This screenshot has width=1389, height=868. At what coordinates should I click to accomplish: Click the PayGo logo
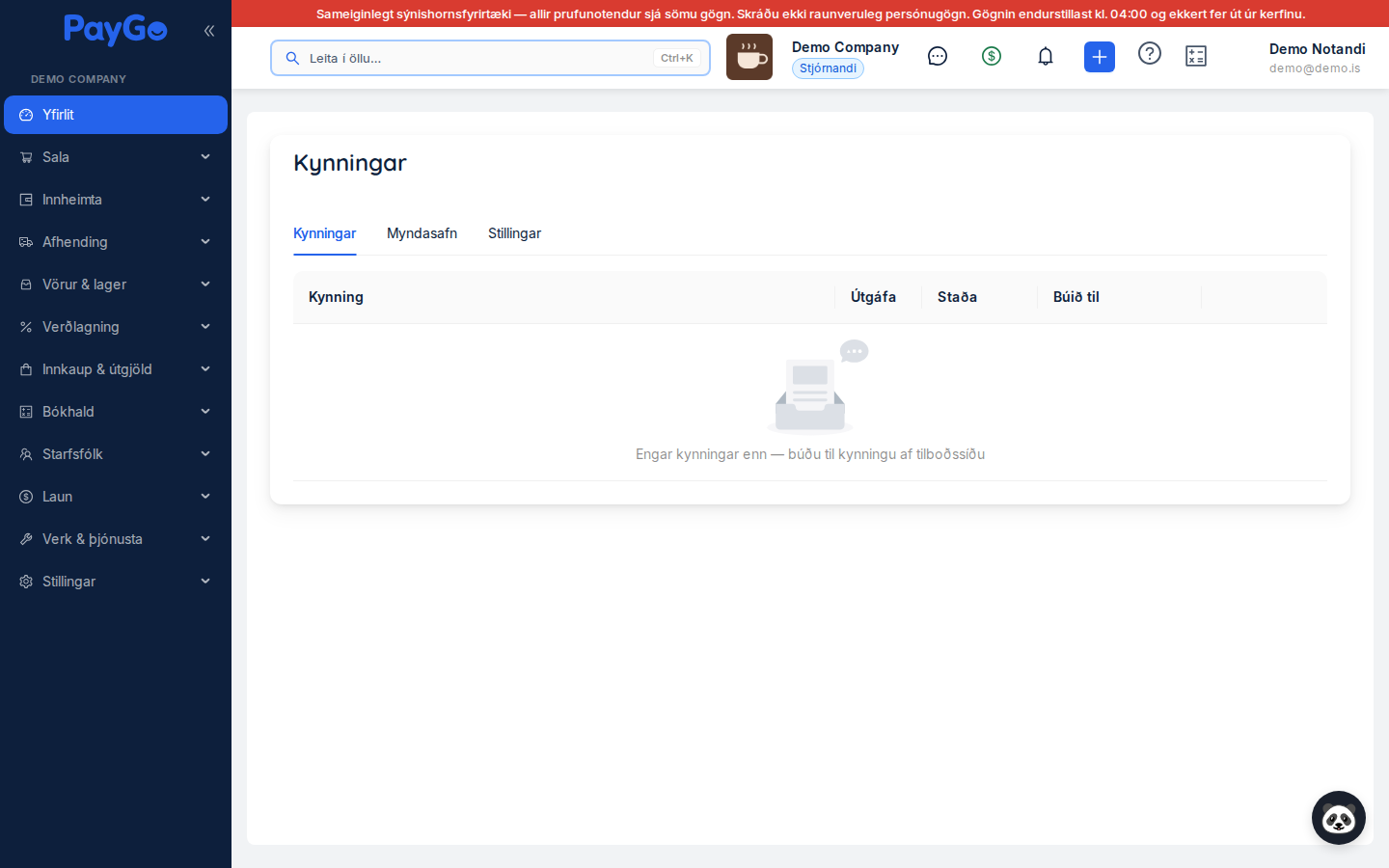(x=116, y=30)
